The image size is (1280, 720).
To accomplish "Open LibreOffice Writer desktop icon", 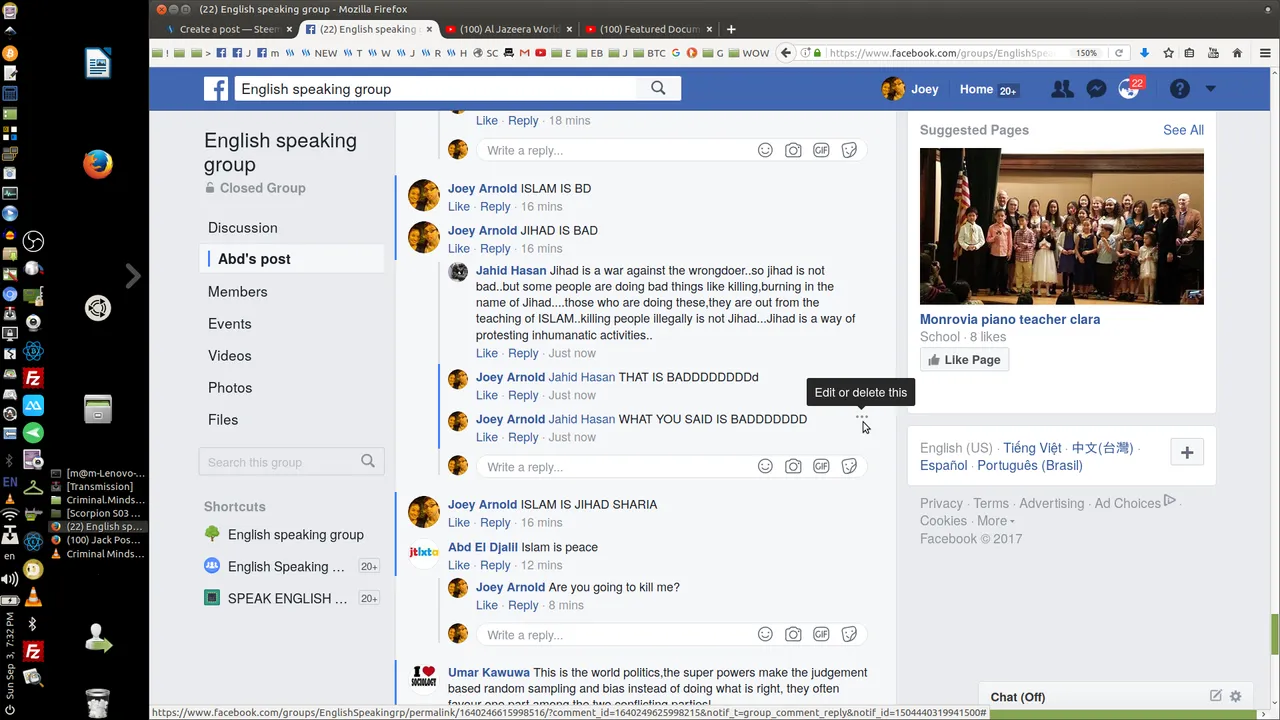I will (98, 65).
